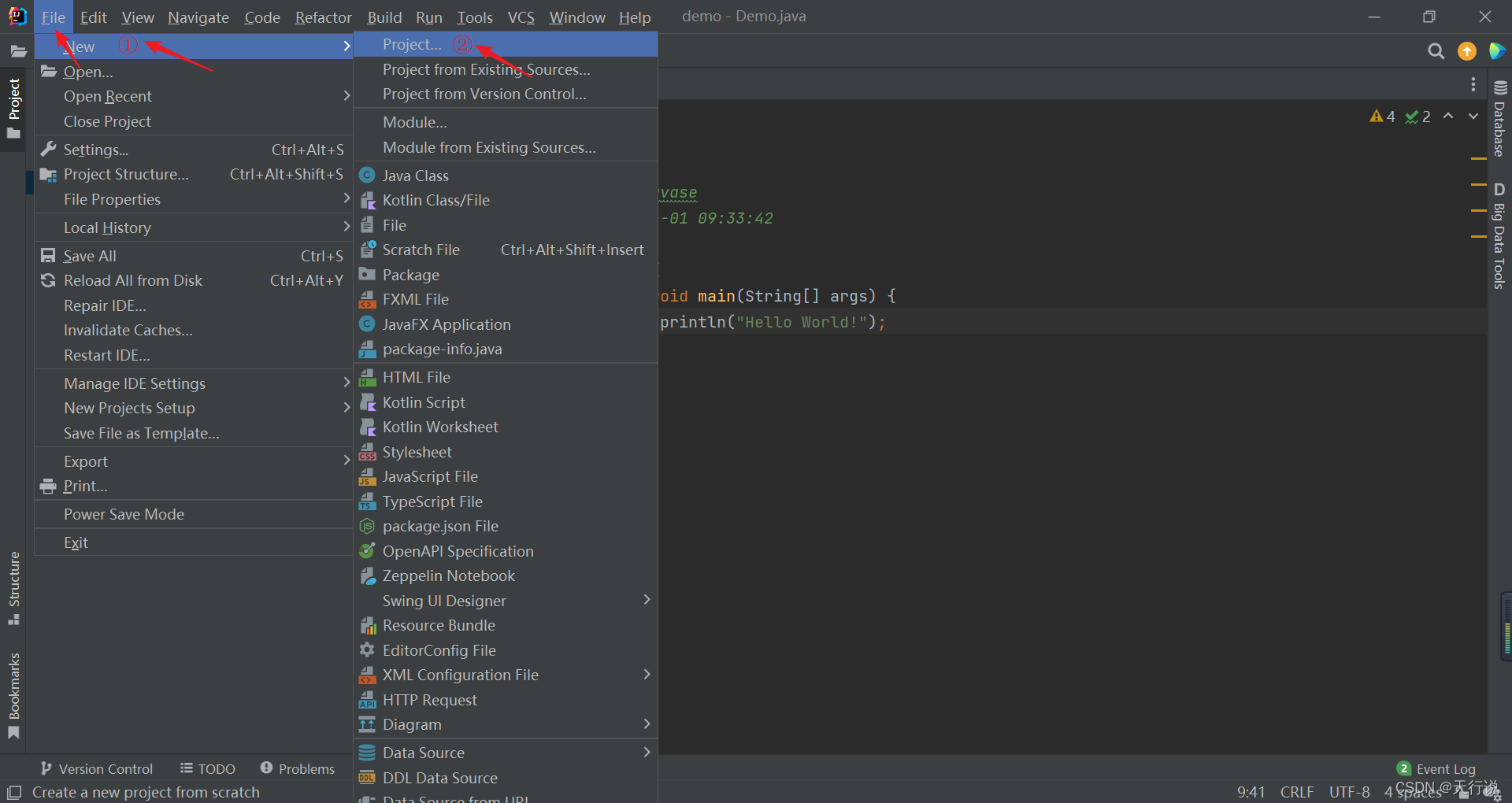Choose JavaScript File entry
The width and height of the screenshot is (1512, 803).
506,476
